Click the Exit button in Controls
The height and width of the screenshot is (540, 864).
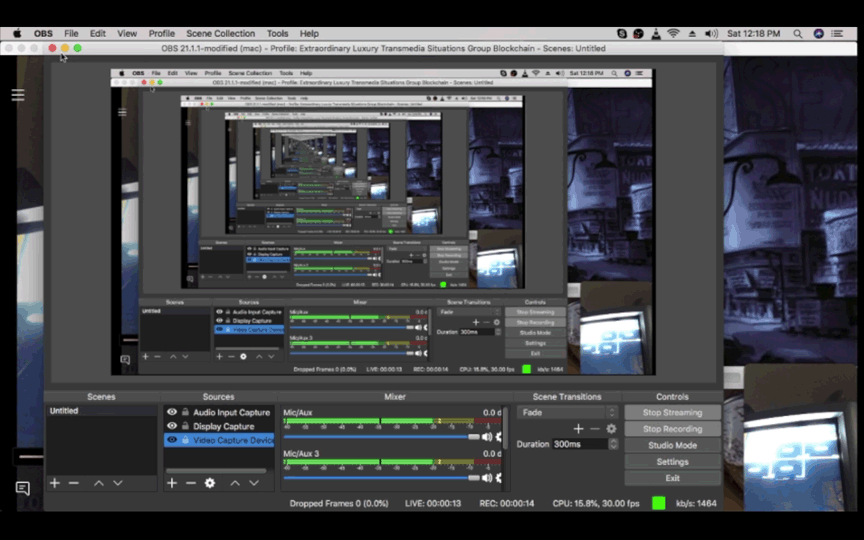(x=672, y=478)
